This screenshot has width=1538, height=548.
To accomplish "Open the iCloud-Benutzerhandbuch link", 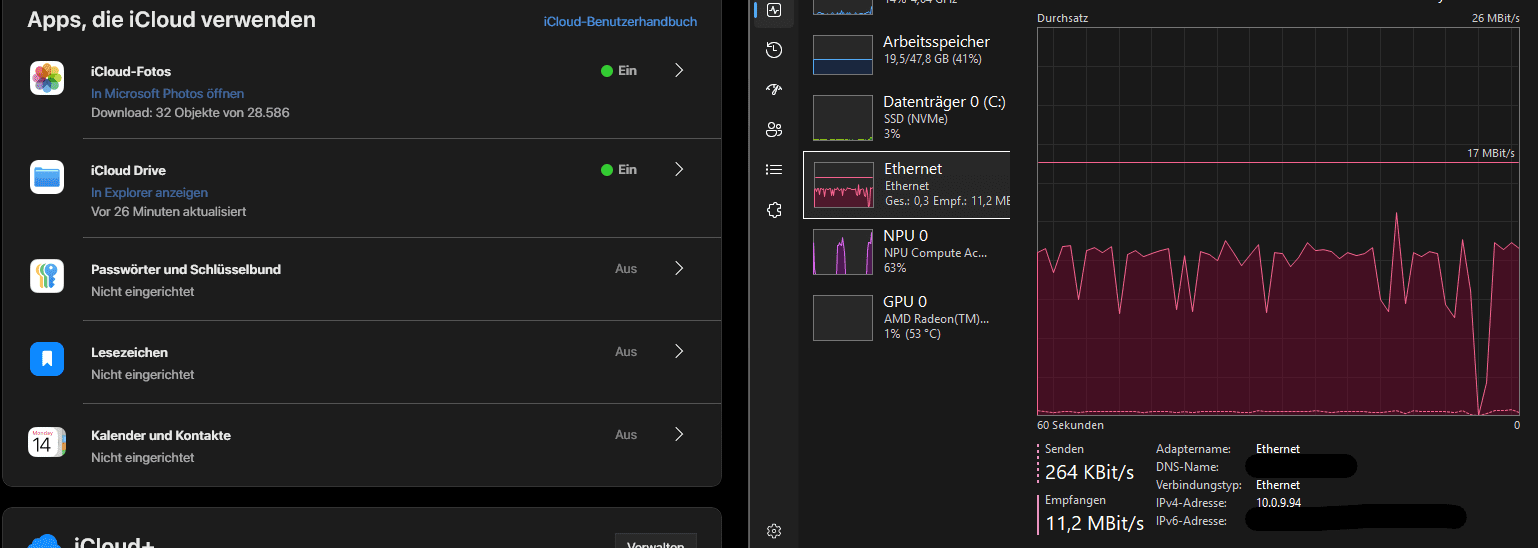I will click(620, 22).
